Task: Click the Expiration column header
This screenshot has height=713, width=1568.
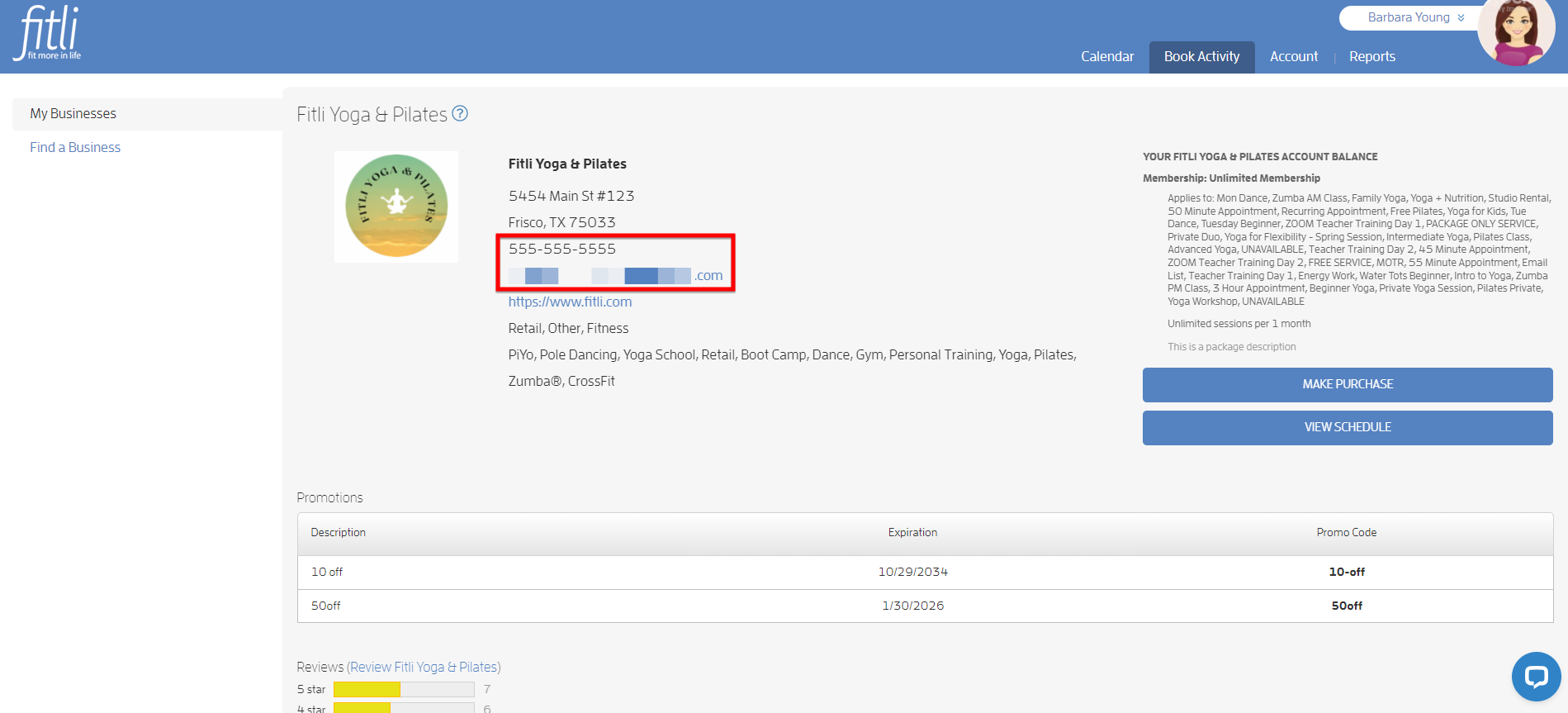Action: 912,533
